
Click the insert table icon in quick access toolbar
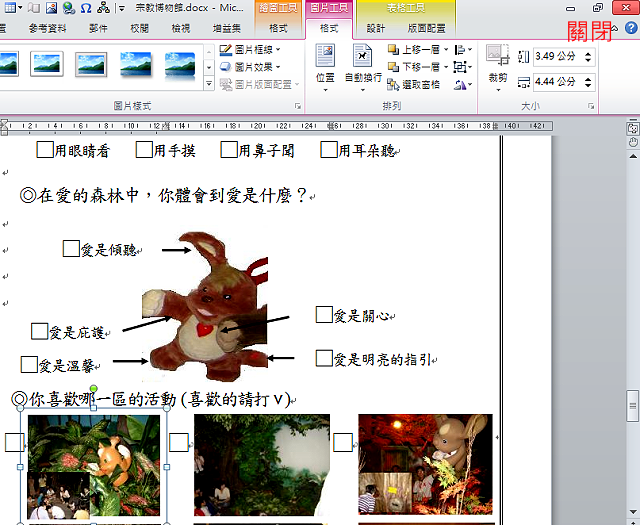10,7
